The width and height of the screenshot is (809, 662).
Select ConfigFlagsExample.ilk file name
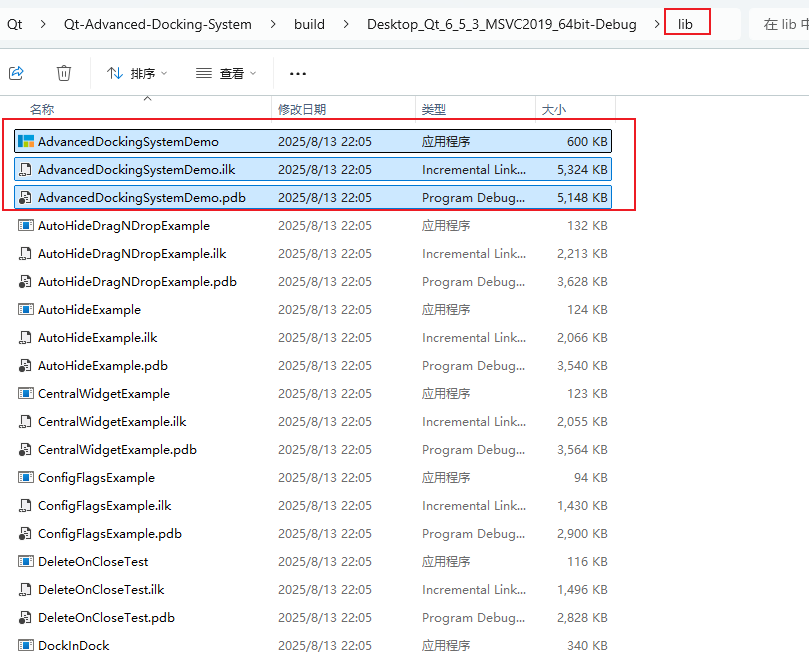click(x=105, y=506)
